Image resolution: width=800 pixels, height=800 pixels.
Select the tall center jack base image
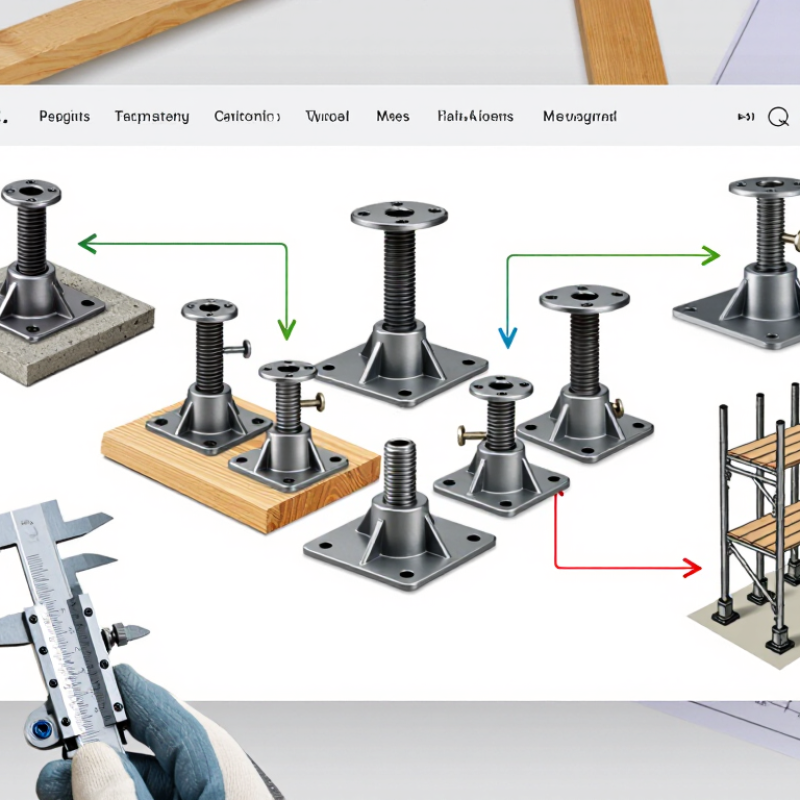(401, 304)
